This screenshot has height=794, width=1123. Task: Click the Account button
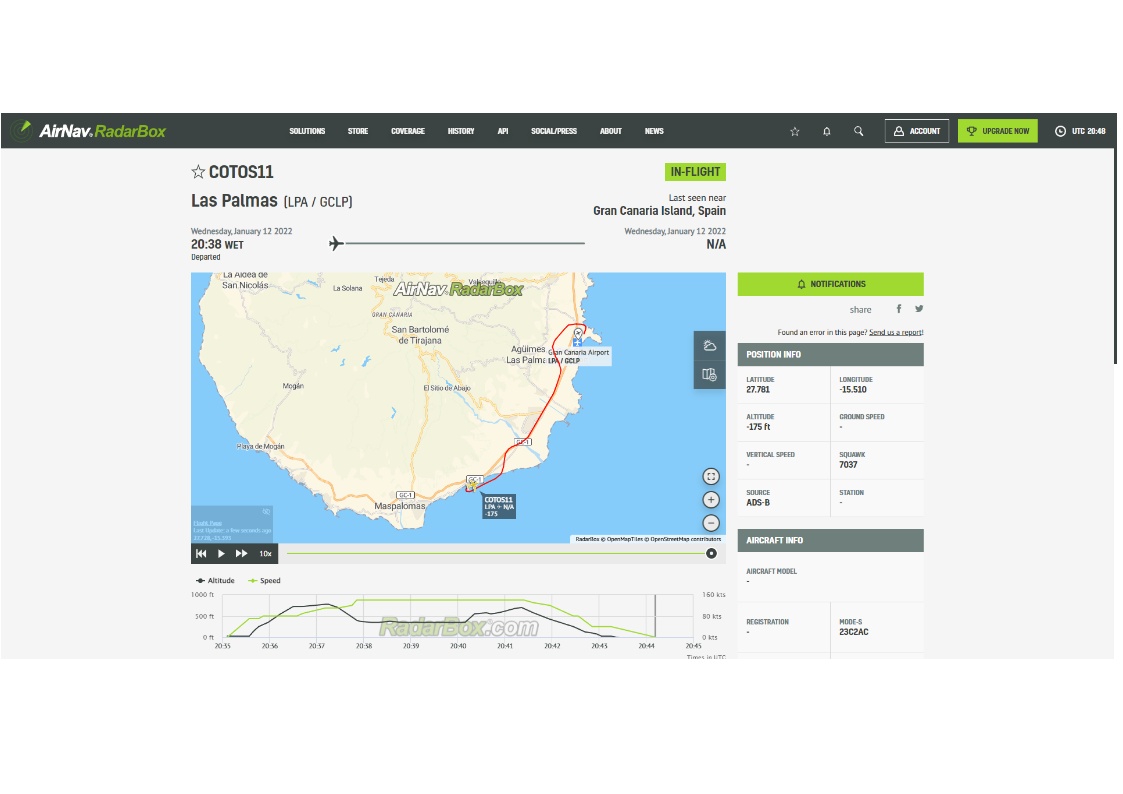pyautogui.click(x=917, y=131)
